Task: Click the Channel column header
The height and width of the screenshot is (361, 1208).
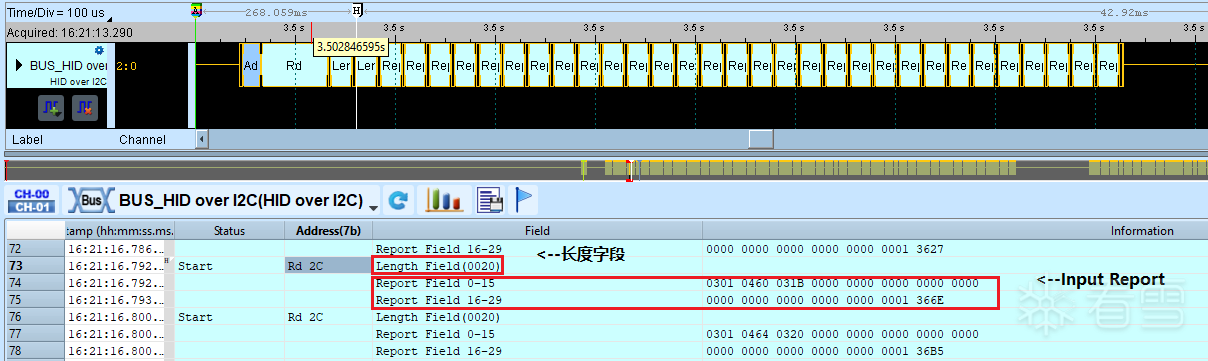Action: click(143, 140)
